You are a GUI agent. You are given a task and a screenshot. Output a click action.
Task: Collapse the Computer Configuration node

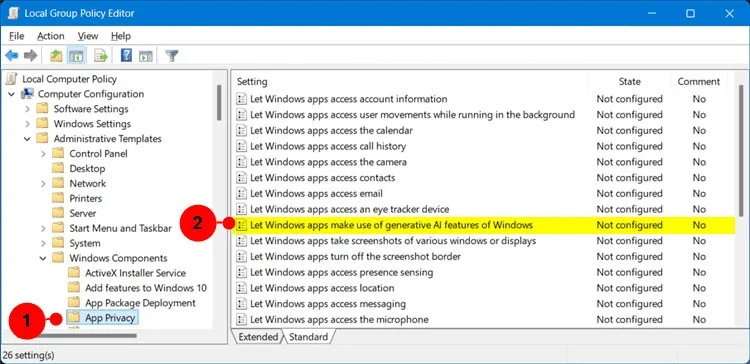tap(11, 94)
